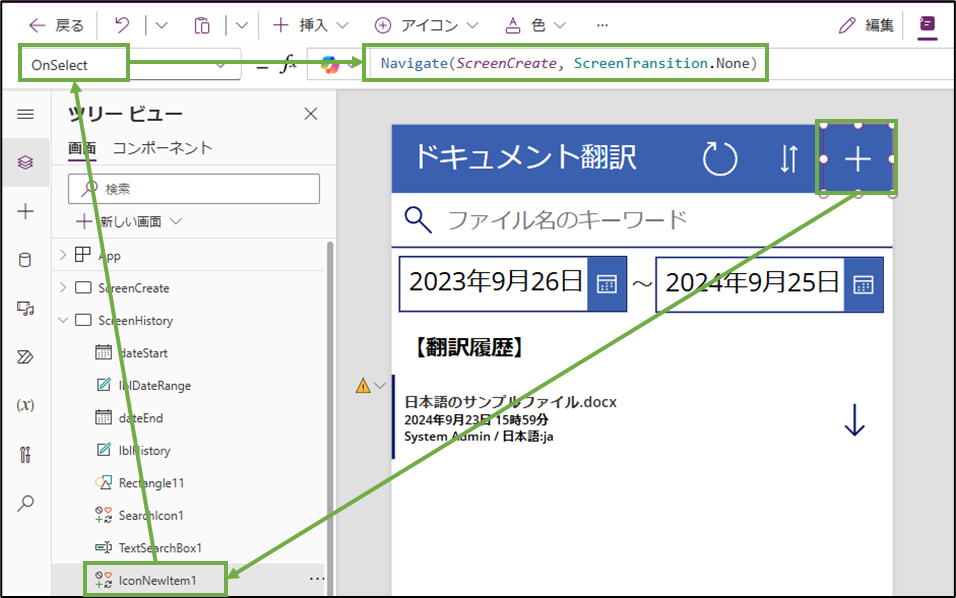Select lblDateRange in tree view
This screenshot has width=956, height=598.
[x=155, y=385]
